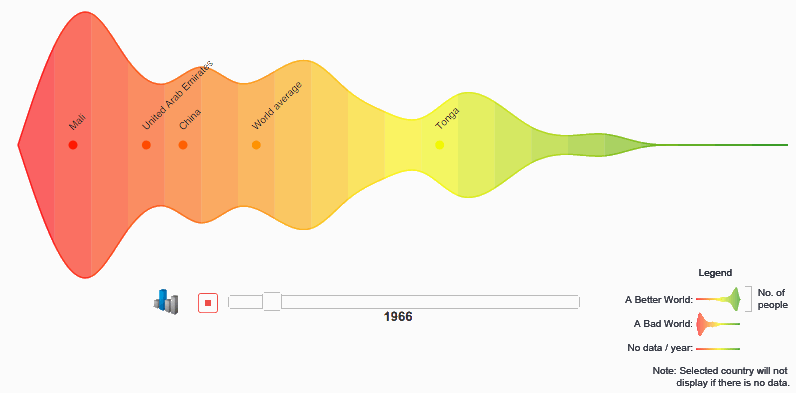Click the 1966 year label
This screenshot has width=797, height=393.
[x=398, y=317]
